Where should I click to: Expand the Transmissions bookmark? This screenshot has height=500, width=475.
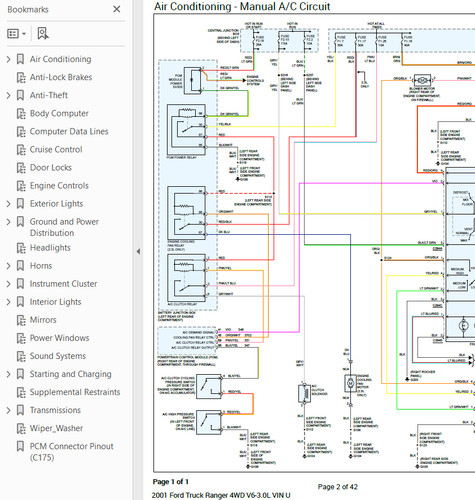pyautogui.click(x=9, y=410)
